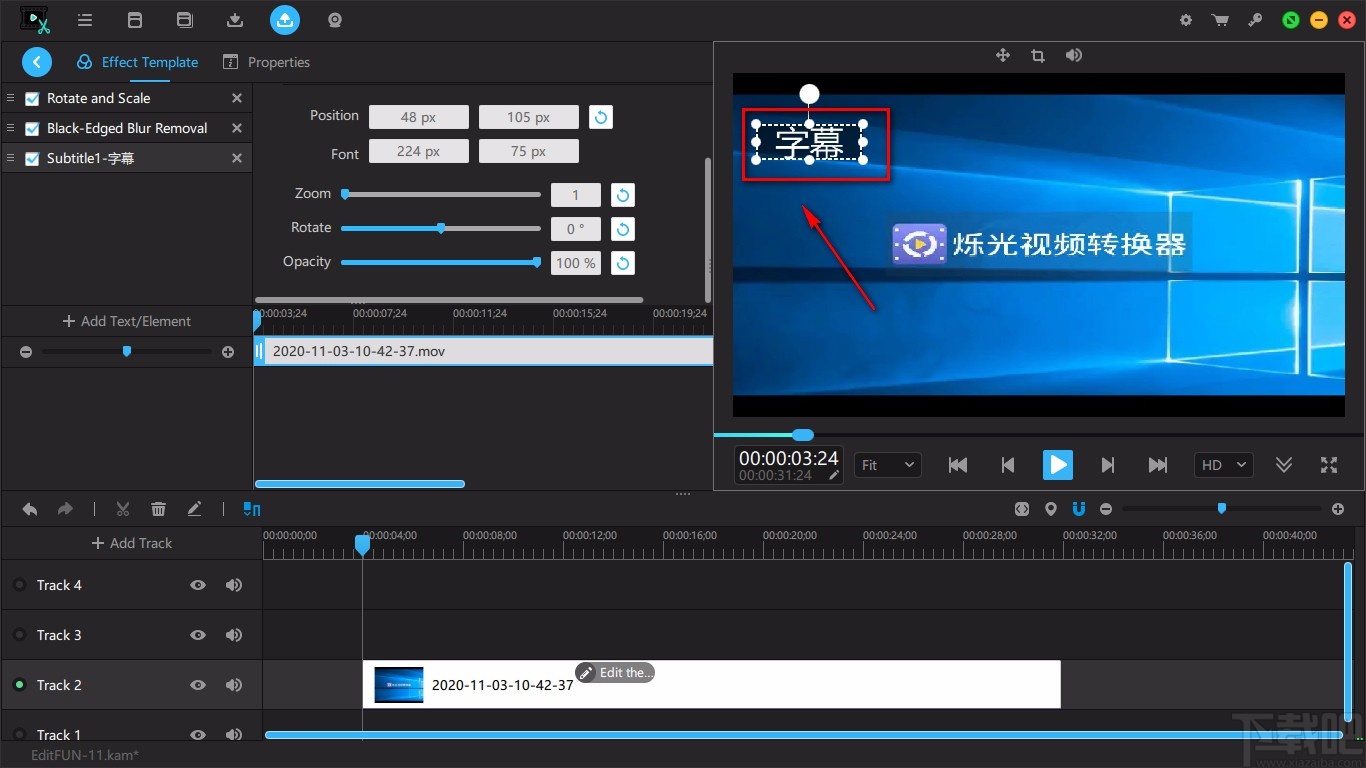Expand the double-chevron options under preview
This screenshot has width=1366, height=768.
pyautogui.click(x=1284, y=465)
